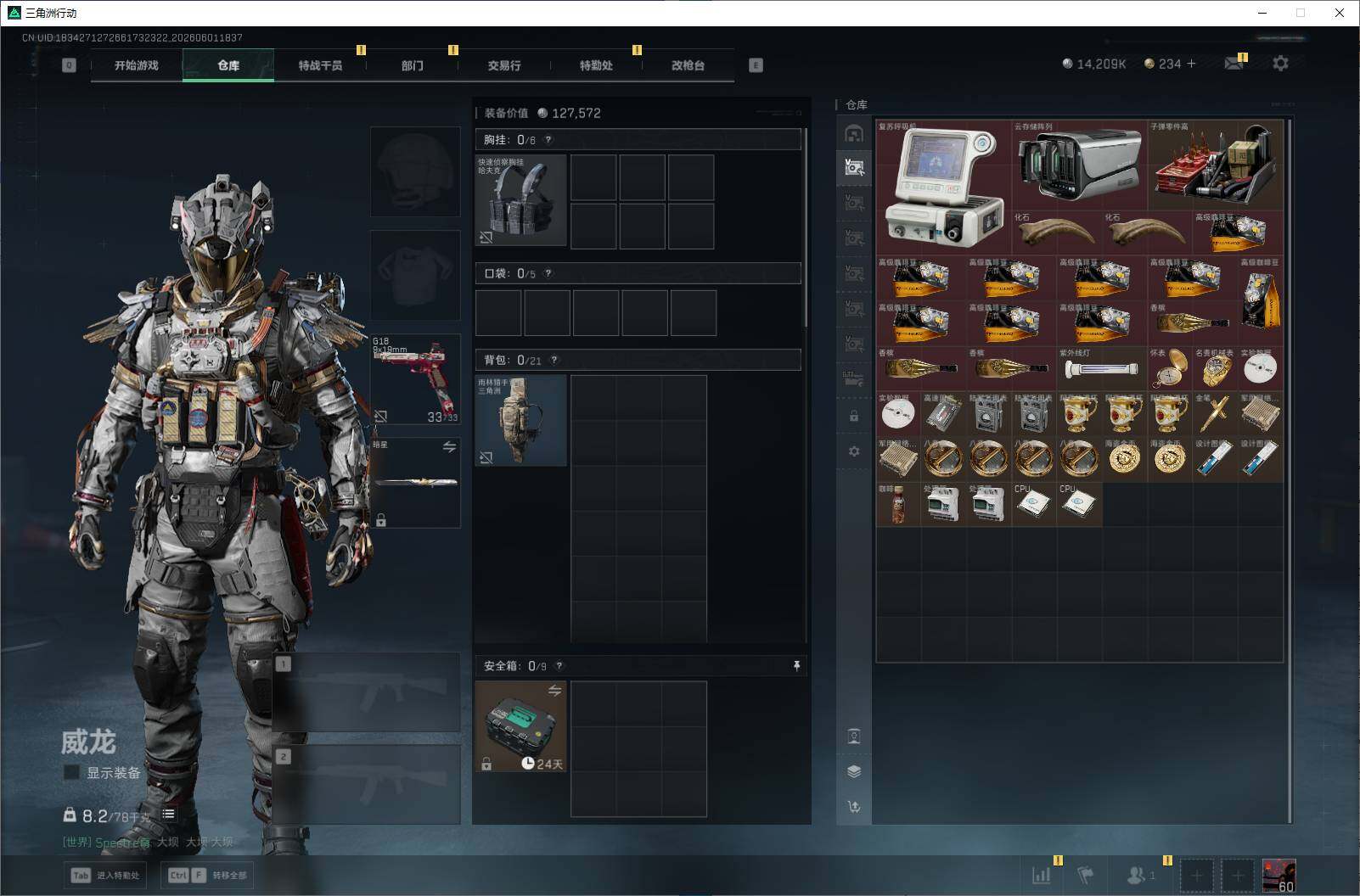The height and width of the screenshot is (896, 1360).
Task: Open the 改枪台 tab
Action: pyautogui.click(x=688, y=65)
